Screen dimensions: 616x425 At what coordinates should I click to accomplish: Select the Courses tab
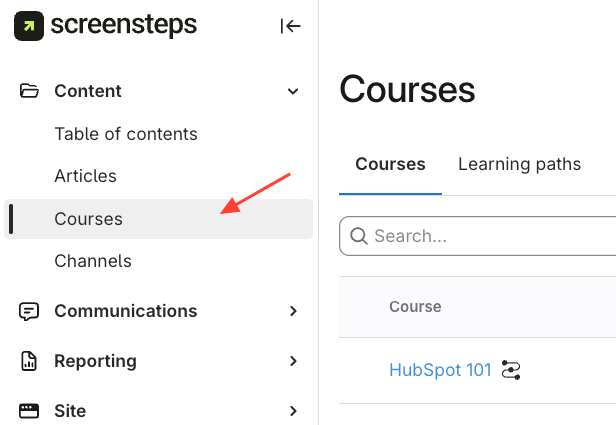coord(390,164)
